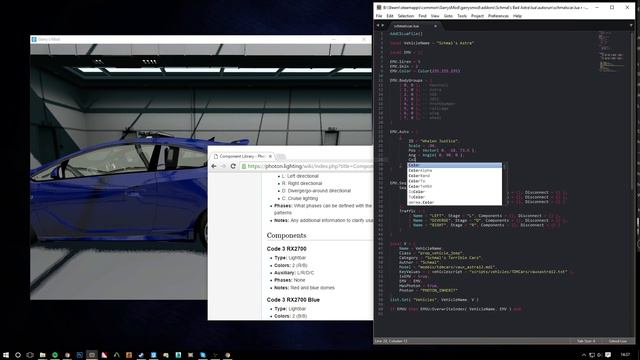Open the Find menu in Sublime Text
640x360 pixels.
[422, 16]
